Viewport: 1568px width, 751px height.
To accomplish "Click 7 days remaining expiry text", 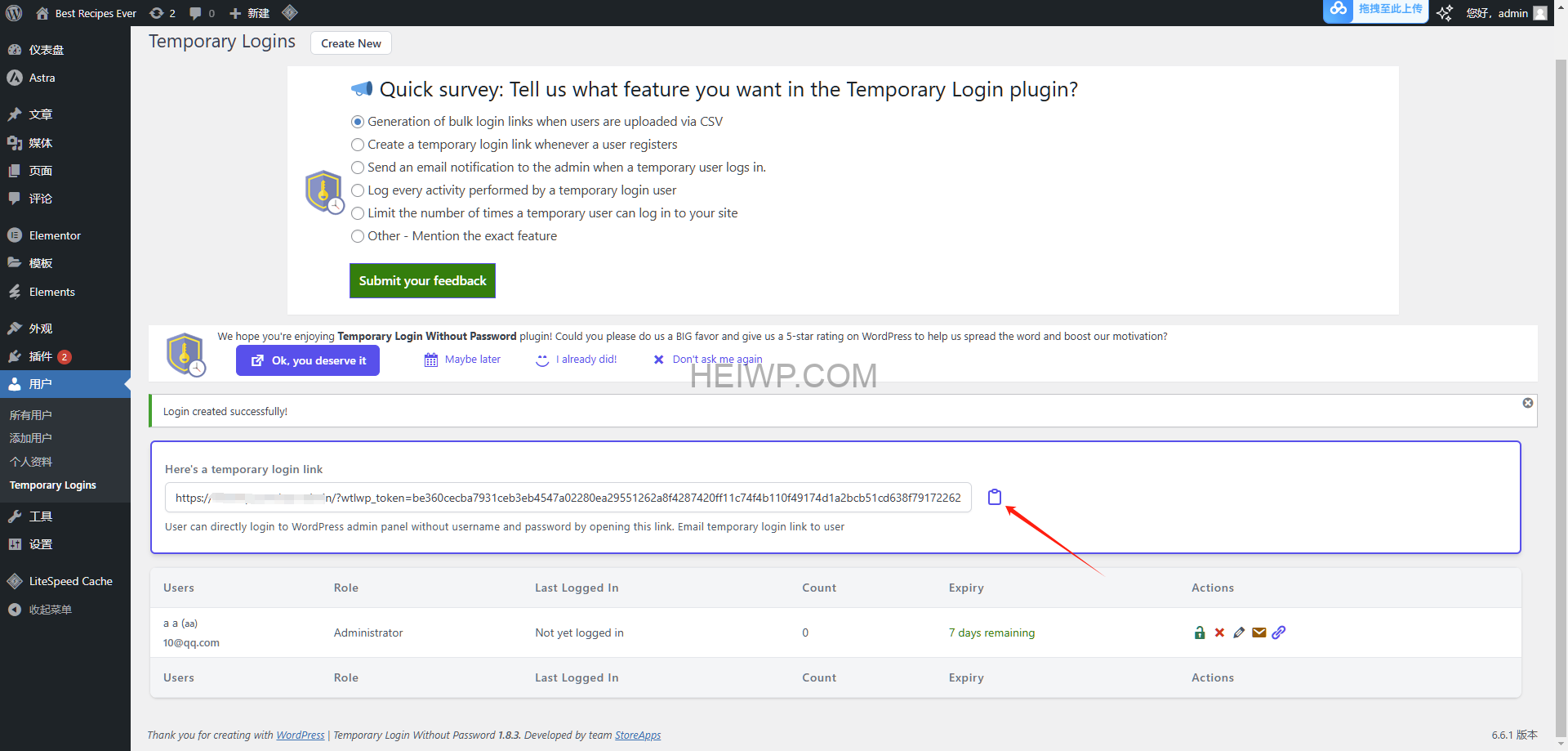I will point(991,633).
